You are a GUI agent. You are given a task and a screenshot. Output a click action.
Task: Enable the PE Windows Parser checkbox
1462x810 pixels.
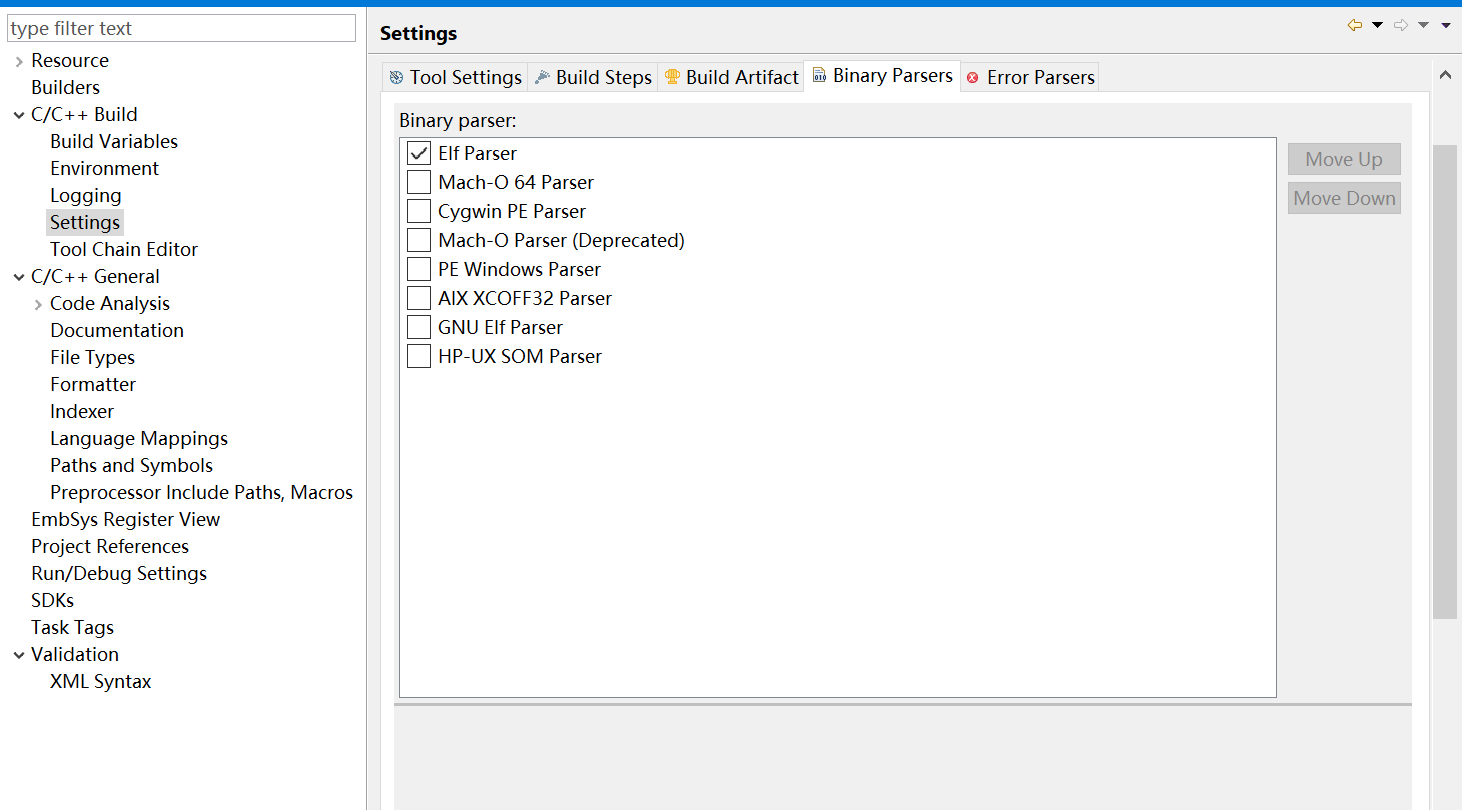419,269
